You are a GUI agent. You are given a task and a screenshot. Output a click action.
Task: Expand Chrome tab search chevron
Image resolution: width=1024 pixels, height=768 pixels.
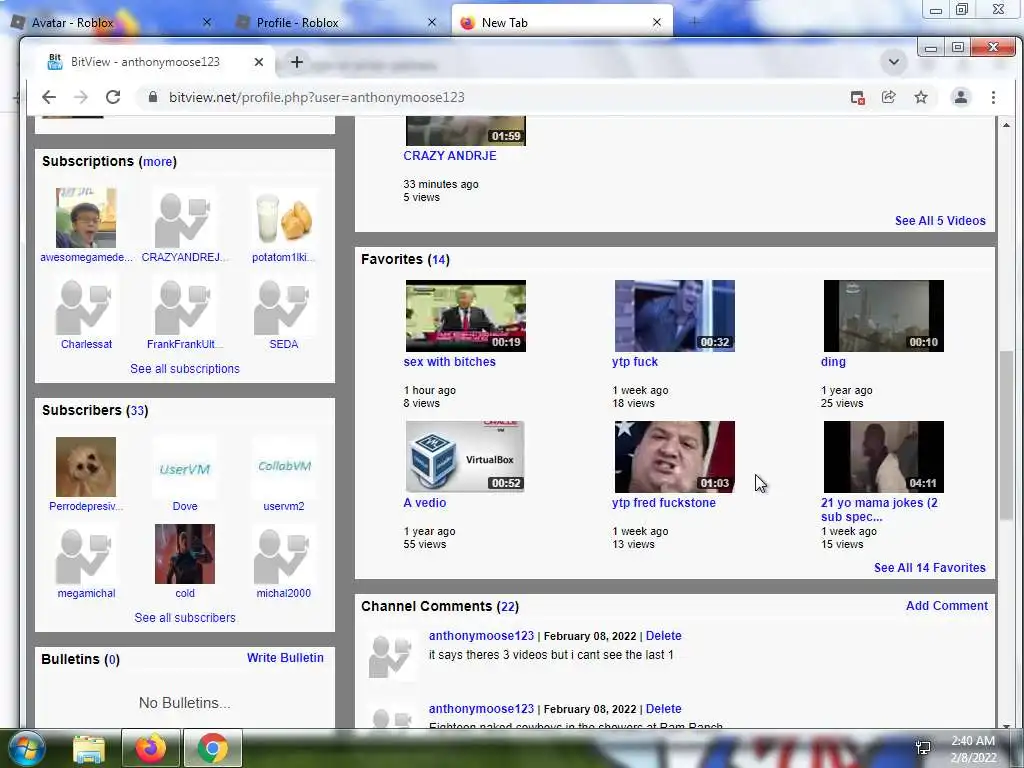(x=893, y=62)
